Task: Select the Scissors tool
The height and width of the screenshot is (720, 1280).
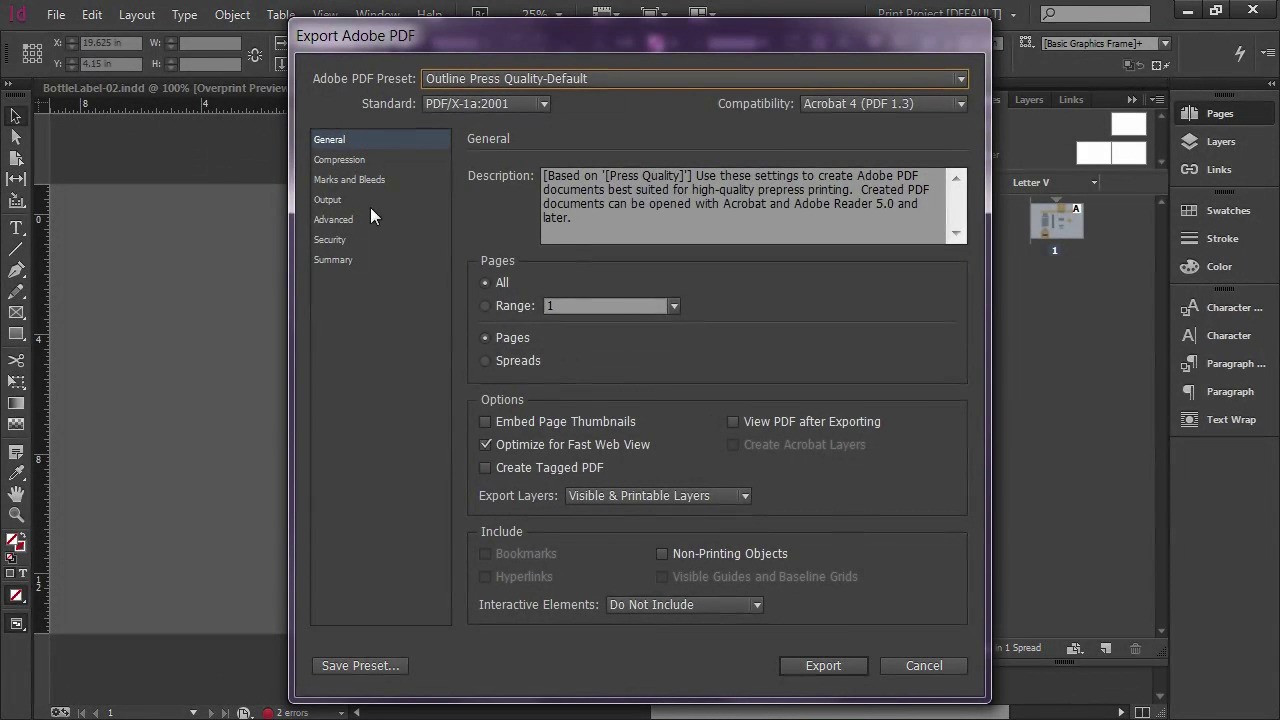Action: [x=16, y=360]
